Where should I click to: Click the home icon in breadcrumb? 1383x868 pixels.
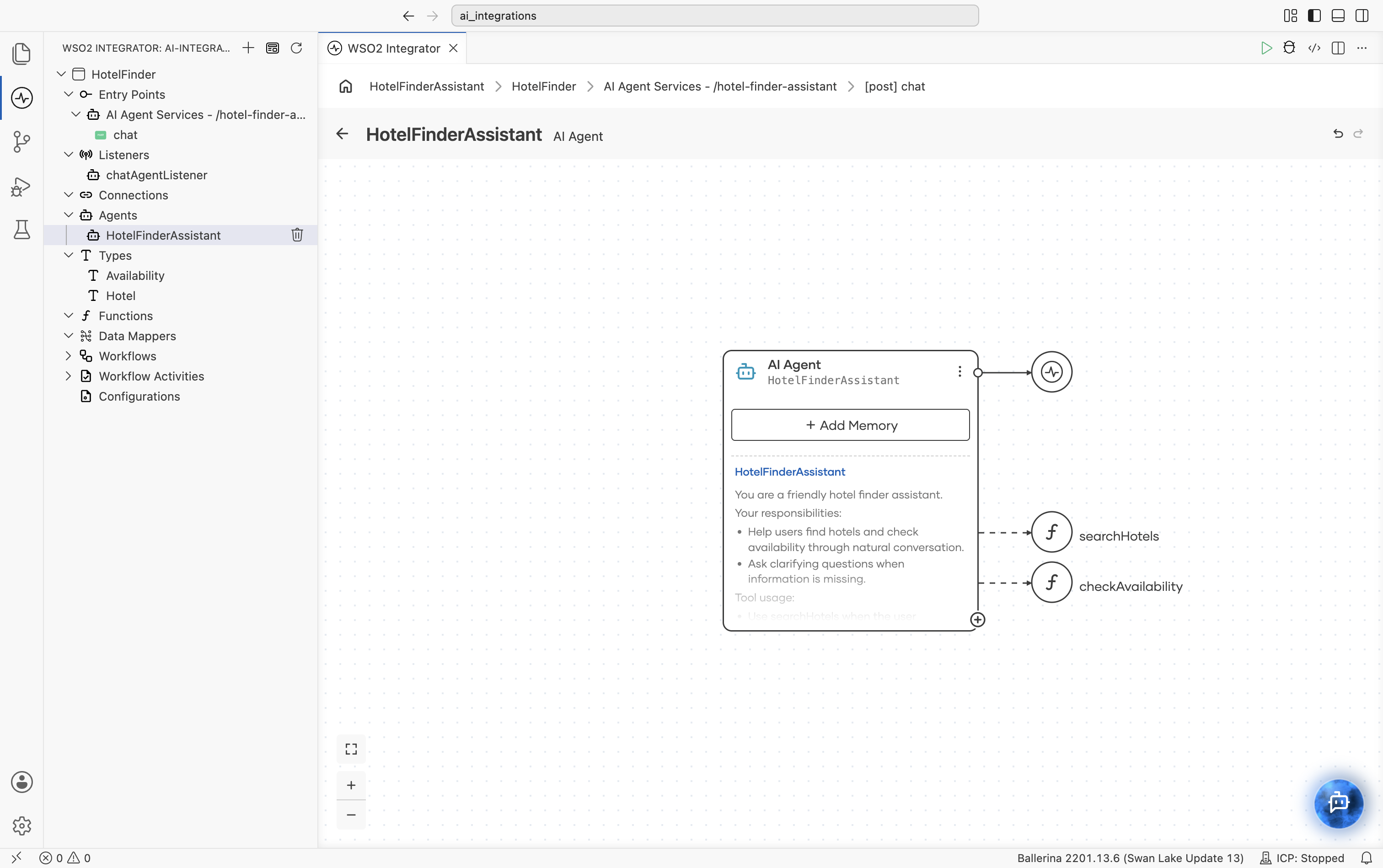pyautogui.click(x=346, y=86)
